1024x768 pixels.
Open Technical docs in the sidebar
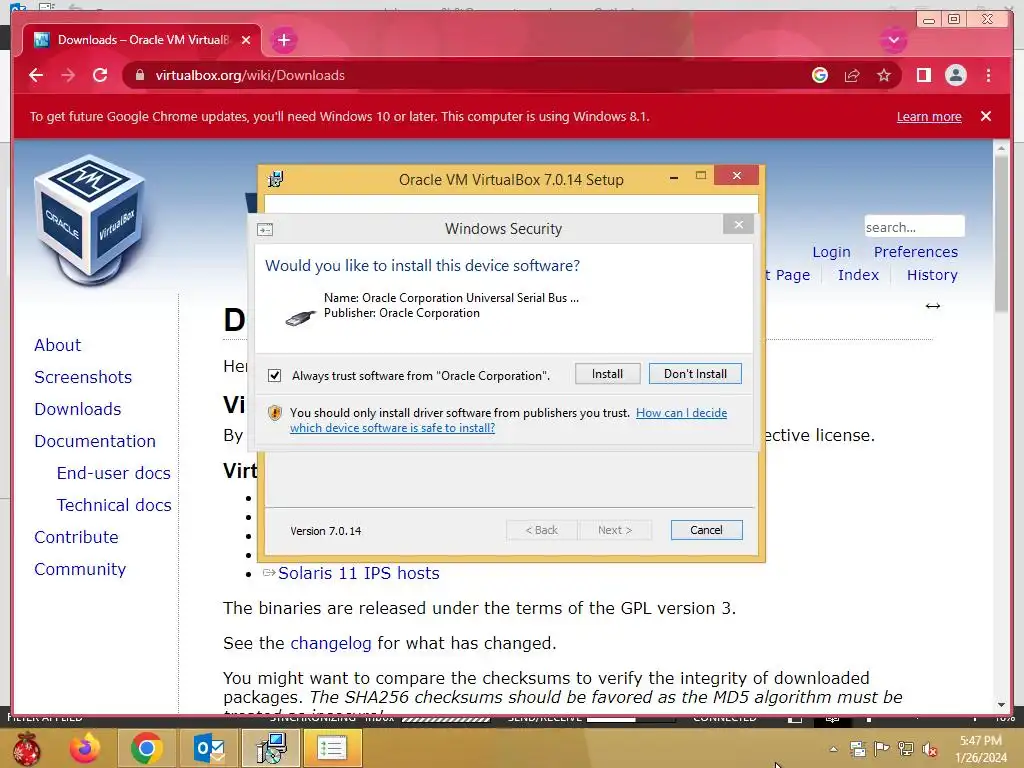tap(114, 505)
